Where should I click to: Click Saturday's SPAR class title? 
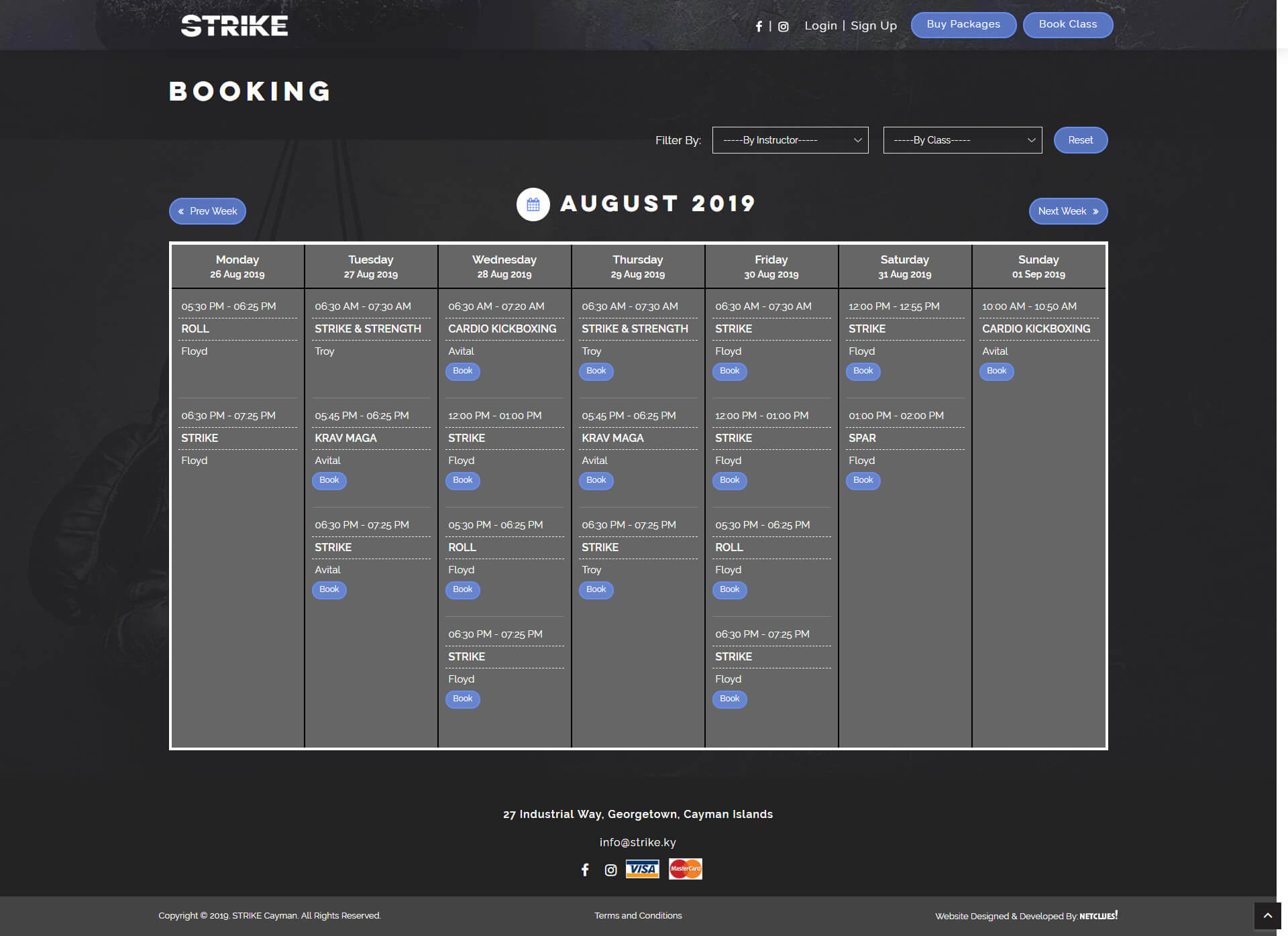pos(863,438)
